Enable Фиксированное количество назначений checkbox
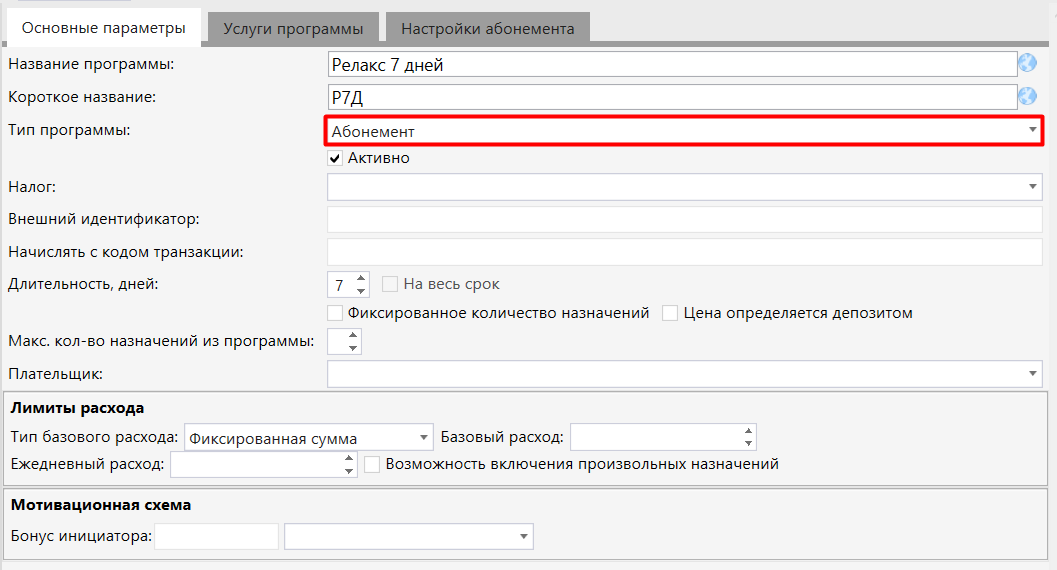 click(336, 313)
